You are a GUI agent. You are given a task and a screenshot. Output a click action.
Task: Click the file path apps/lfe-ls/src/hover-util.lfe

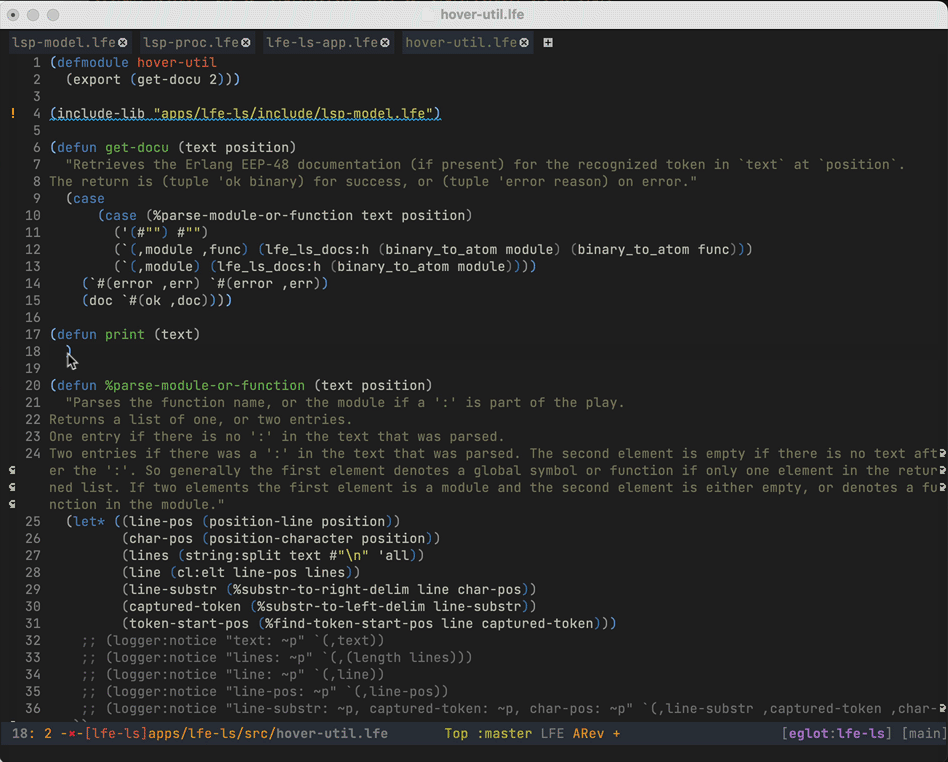pos(268,734)
